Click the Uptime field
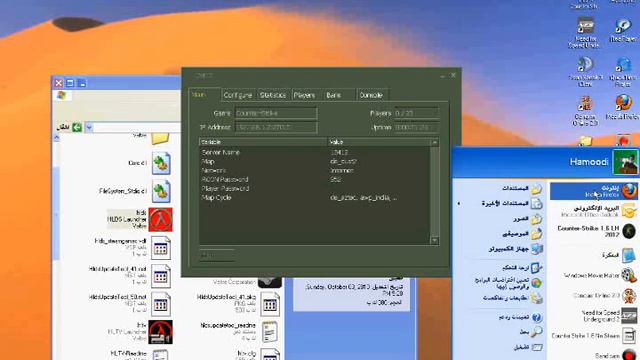Image resolution: width=640 pixels, height=360 pixels. (x=417, y=127)
